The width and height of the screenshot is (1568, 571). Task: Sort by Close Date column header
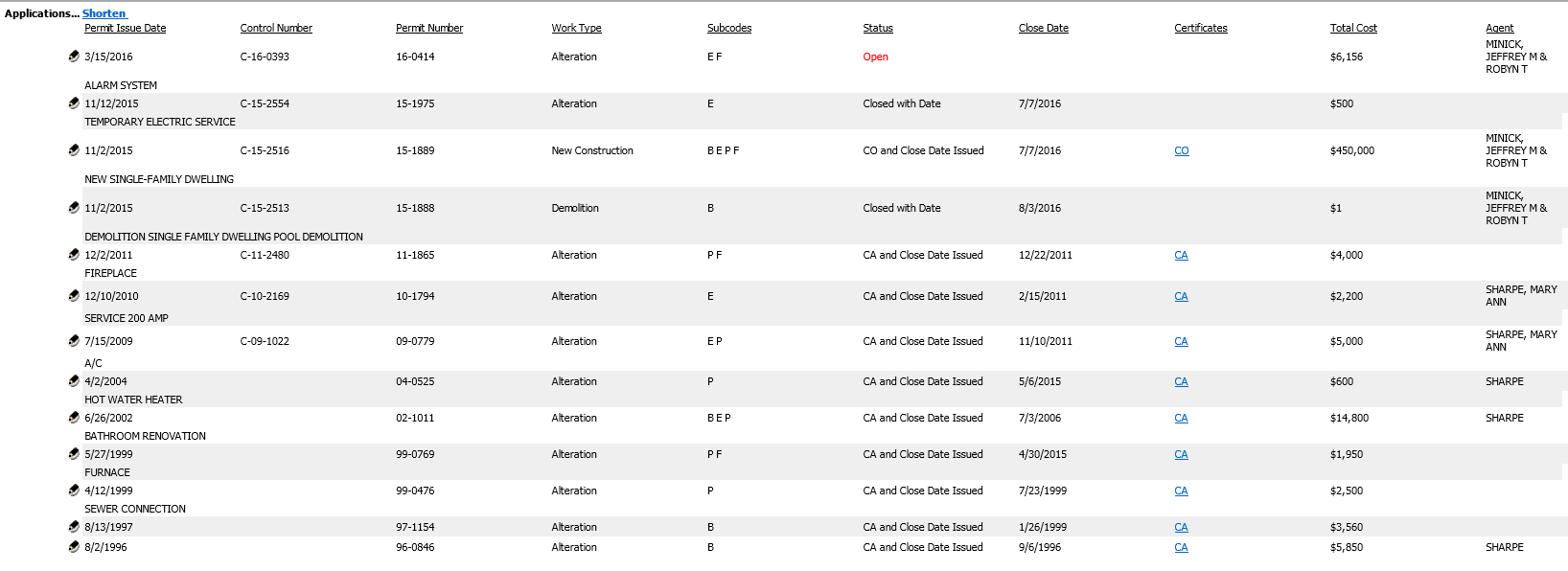point(1044,28)
